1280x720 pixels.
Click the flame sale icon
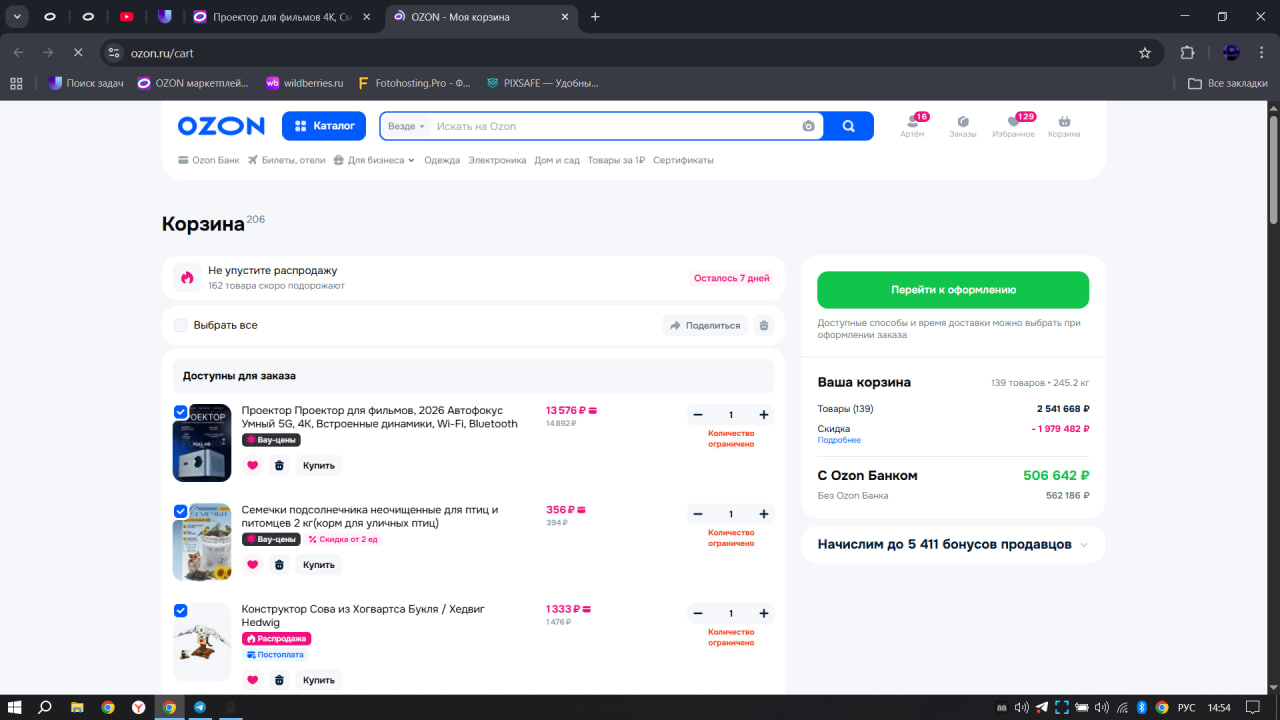pyautogui.click(x=187, y=277)
